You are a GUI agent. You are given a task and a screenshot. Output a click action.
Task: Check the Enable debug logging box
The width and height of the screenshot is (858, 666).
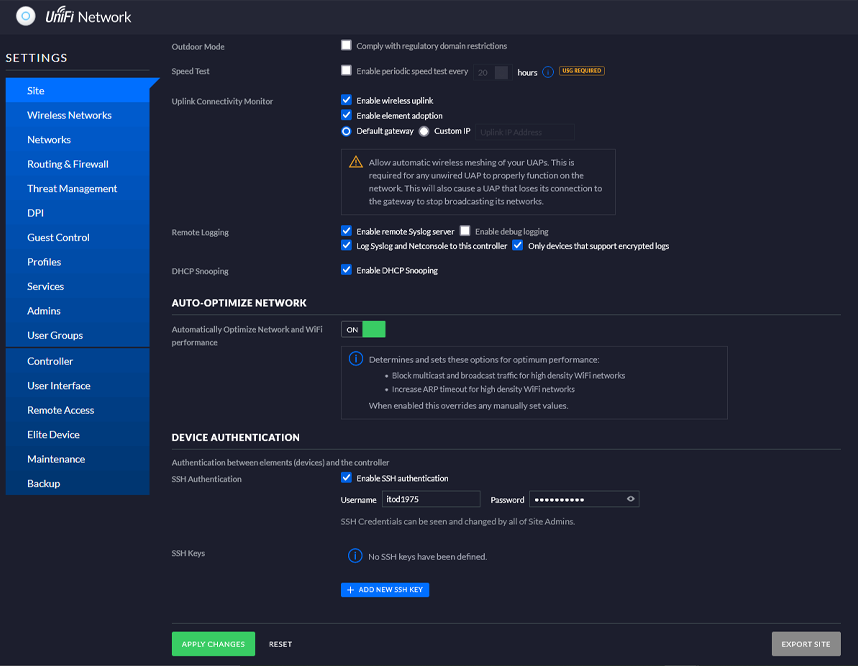[x=465, y=231]
